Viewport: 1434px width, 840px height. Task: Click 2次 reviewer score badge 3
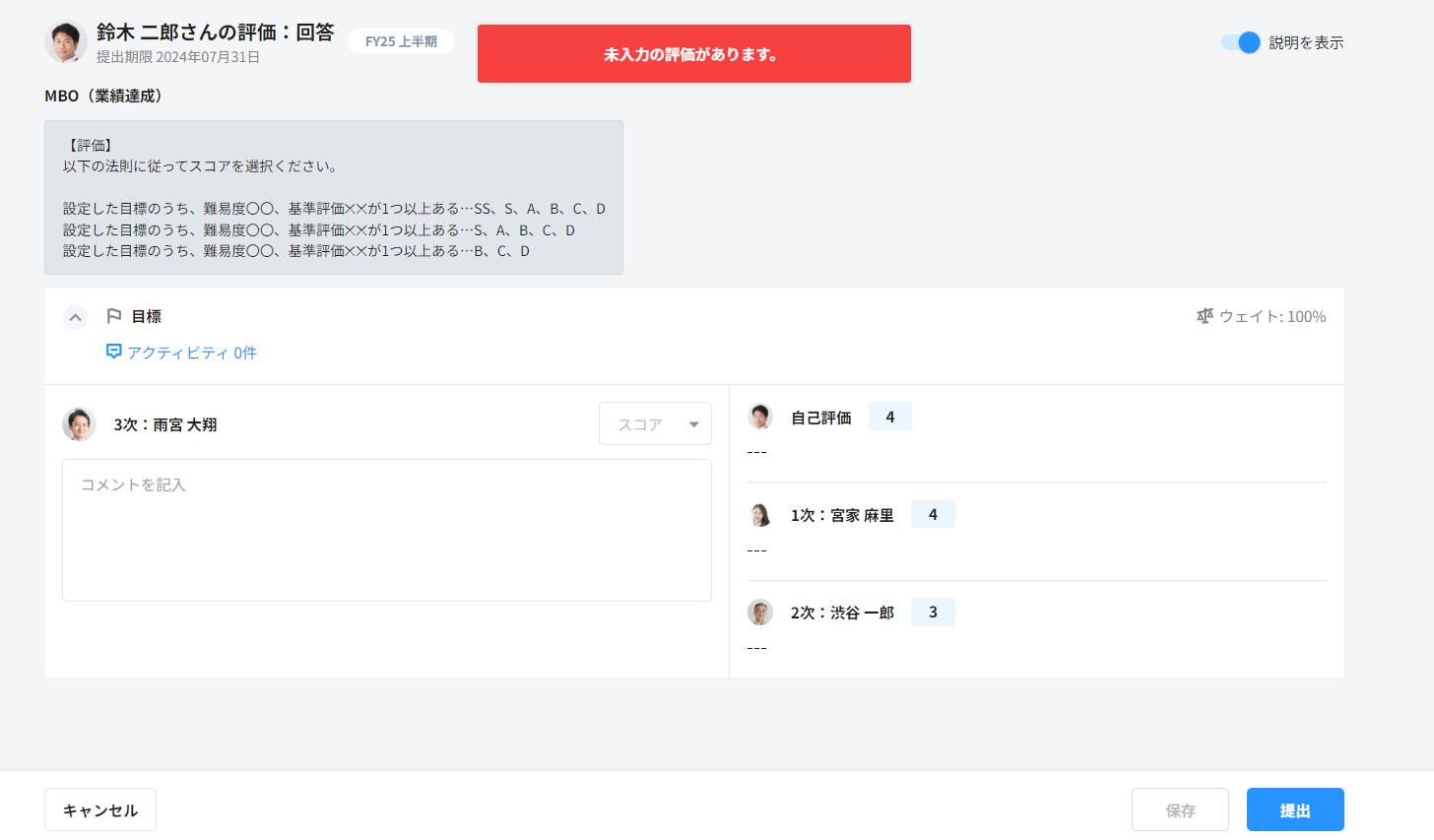[933, 613]
